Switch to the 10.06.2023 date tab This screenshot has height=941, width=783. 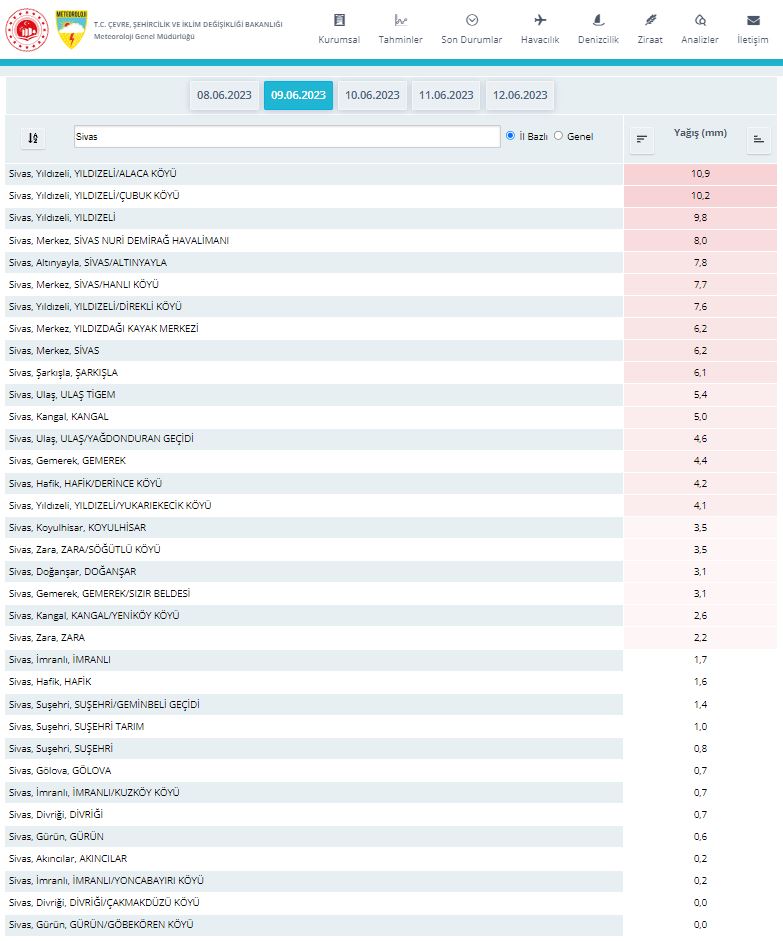372,95
